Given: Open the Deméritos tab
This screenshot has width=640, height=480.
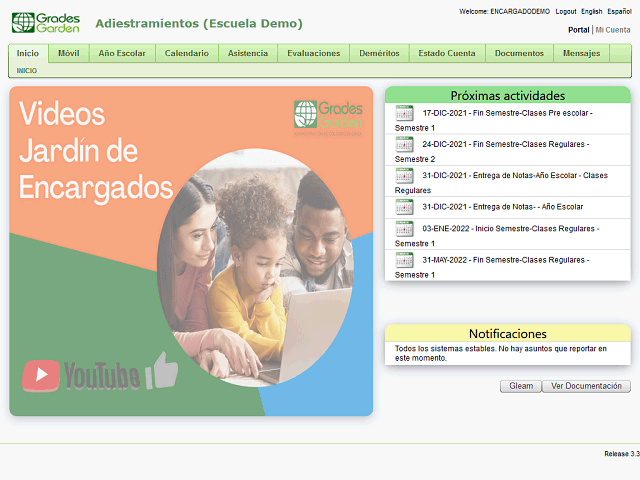Looking at the screenshot, I should [x=379, y=53].
